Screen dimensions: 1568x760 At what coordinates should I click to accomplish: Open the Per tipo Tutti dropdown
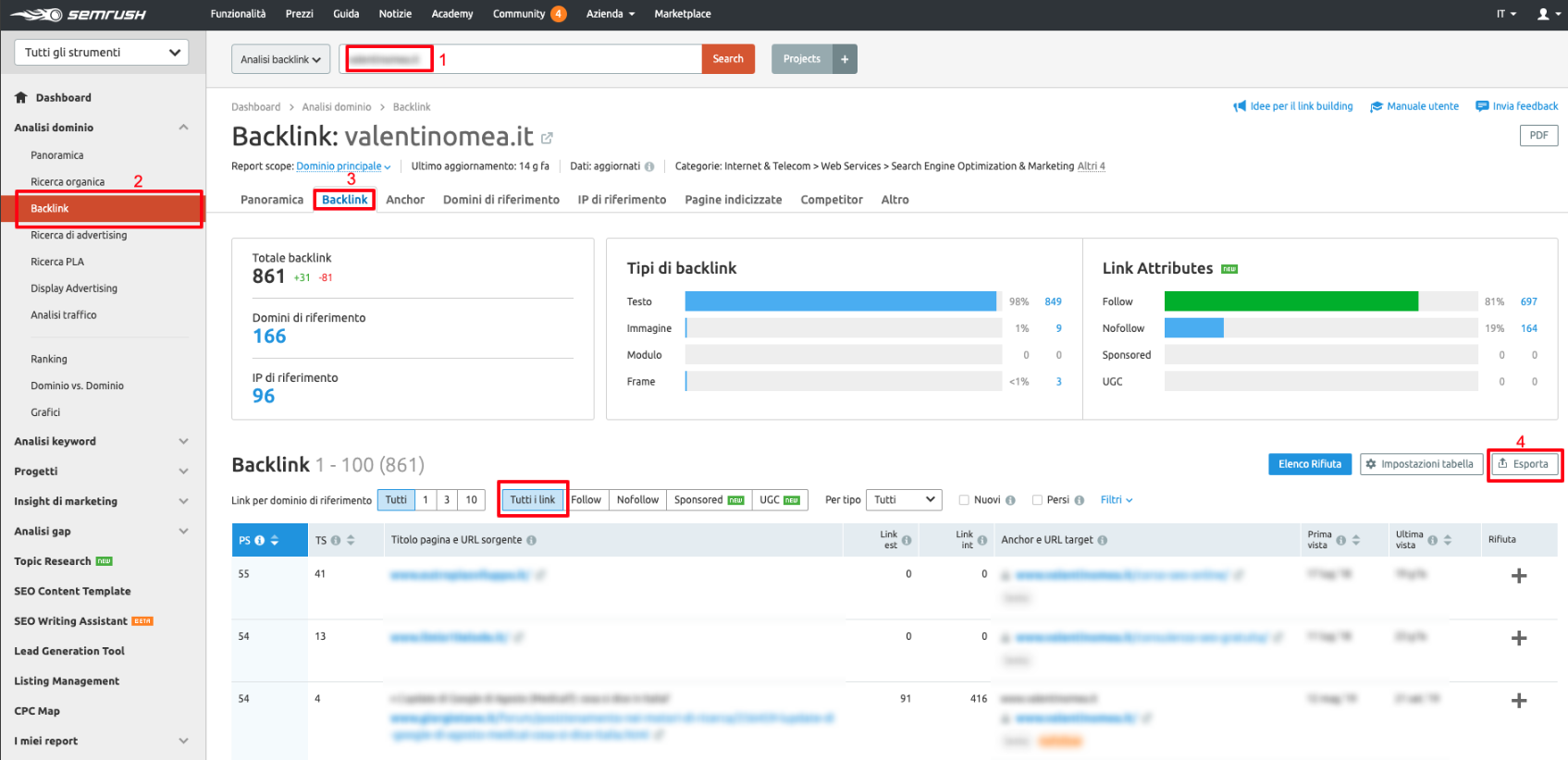click(x=904, y=500)
